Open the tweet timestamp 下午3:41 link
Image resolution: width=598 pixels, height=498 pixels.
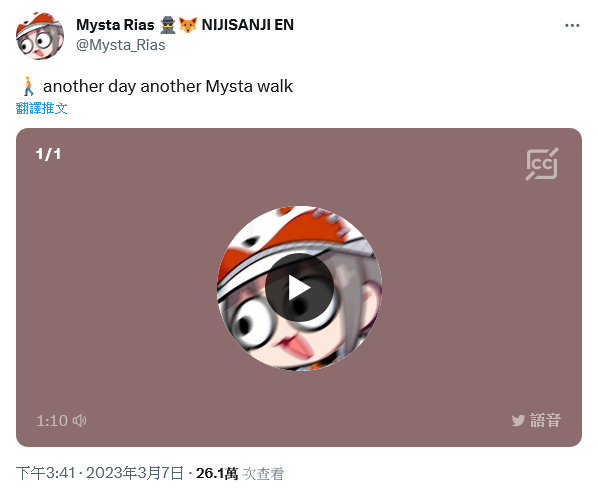tap(45, 473)
